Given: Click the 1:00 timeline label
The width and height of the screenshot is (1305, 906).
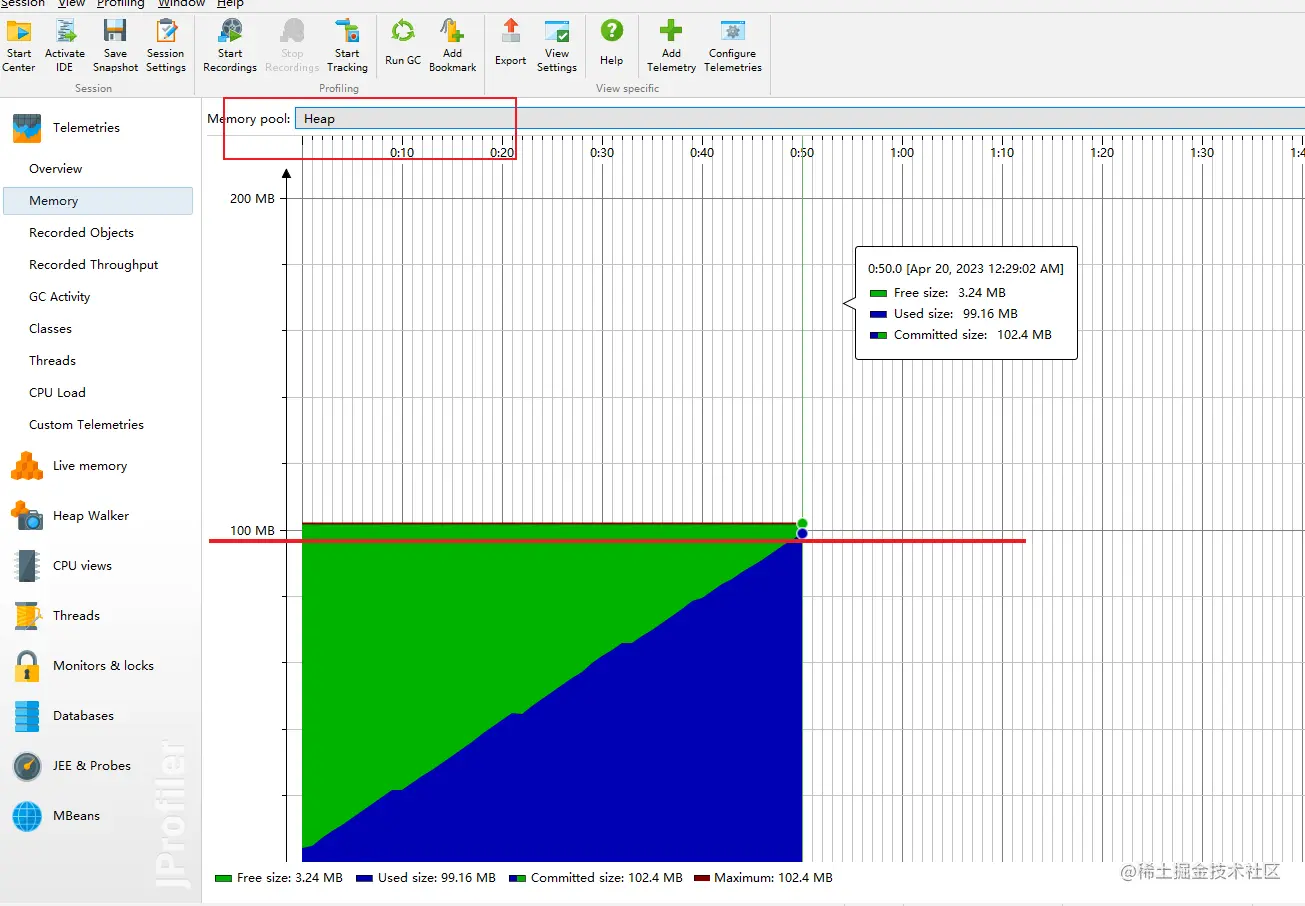Looking at the screenshot, I should (902, 153).
